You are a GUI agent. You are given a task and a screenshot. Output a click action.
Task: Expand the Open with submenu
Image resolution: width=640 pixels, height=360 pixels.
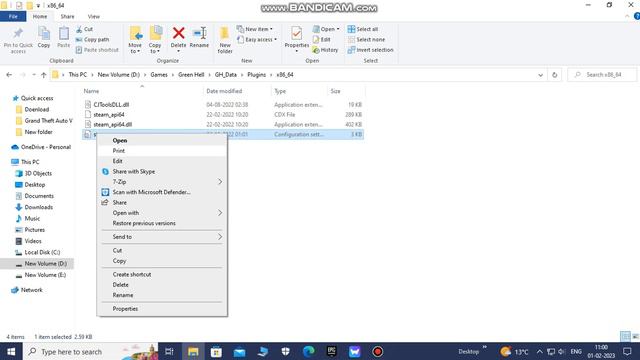(x=162, y=213)
